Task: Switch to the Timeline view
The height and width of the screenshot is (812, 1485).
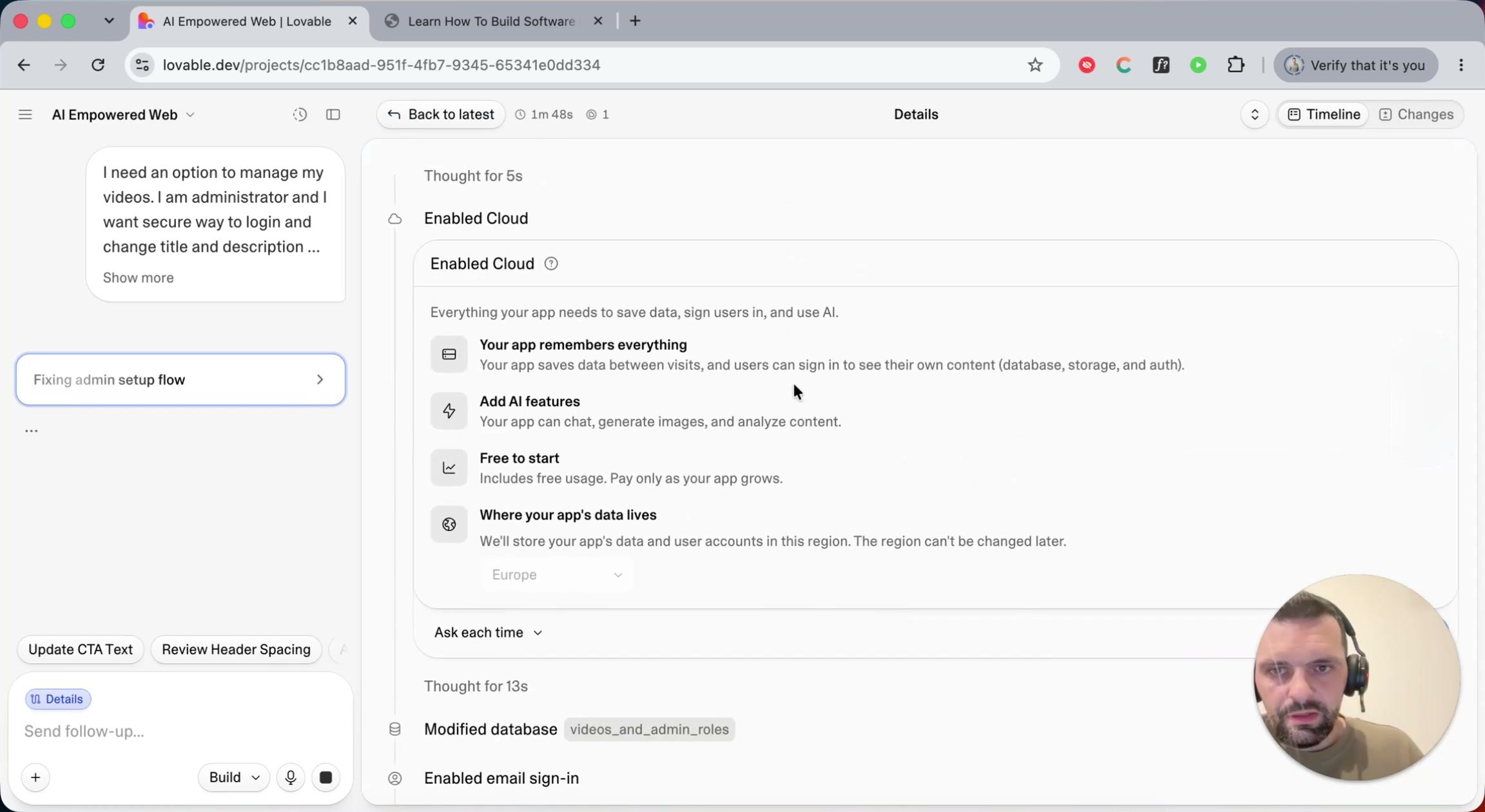Action: 1323,115
